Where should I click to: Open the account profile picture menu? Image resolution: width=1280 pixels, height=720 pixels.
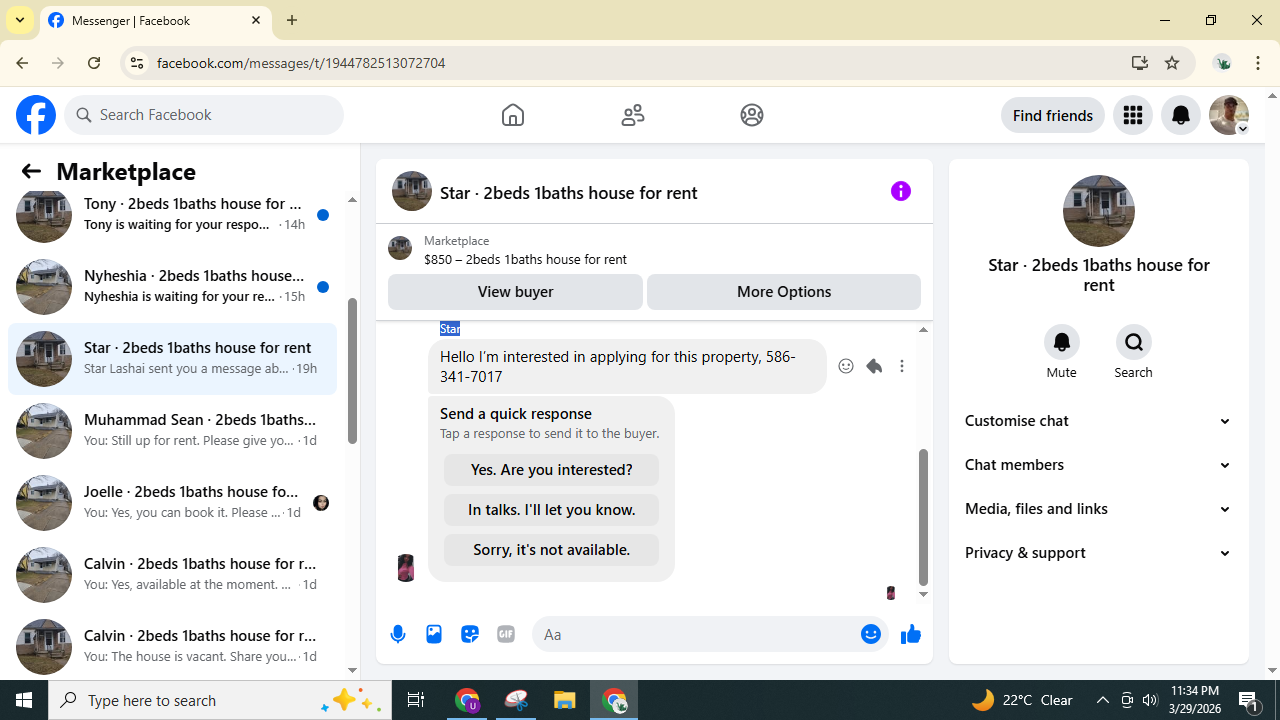point(1229,115)
